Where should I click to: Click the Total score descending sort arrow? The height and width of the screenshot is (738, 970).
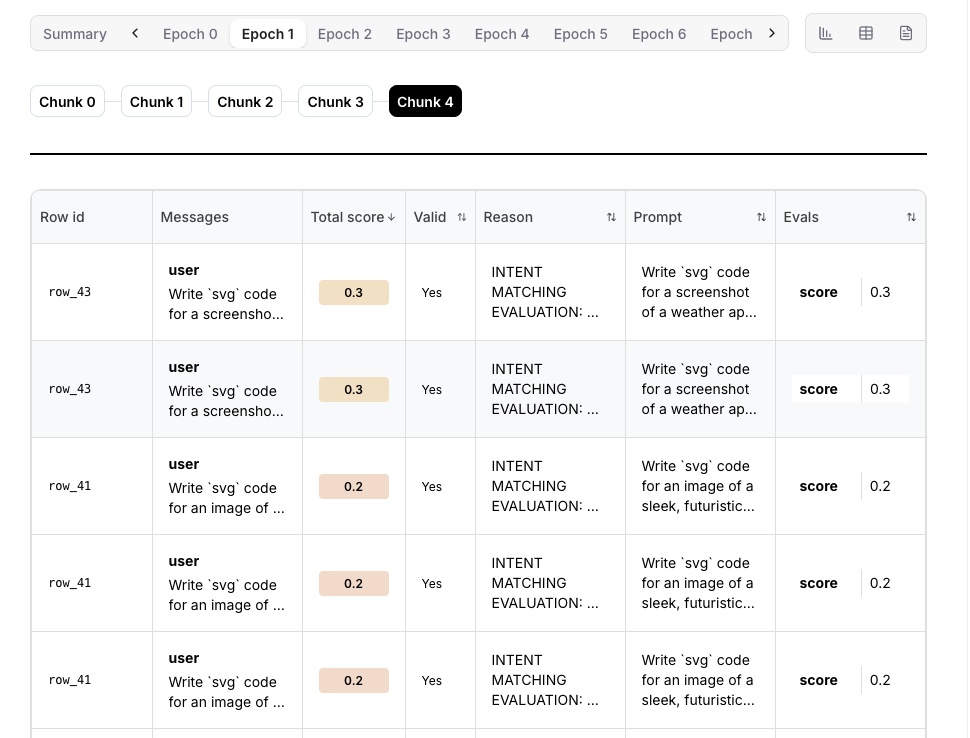(393, 216)
